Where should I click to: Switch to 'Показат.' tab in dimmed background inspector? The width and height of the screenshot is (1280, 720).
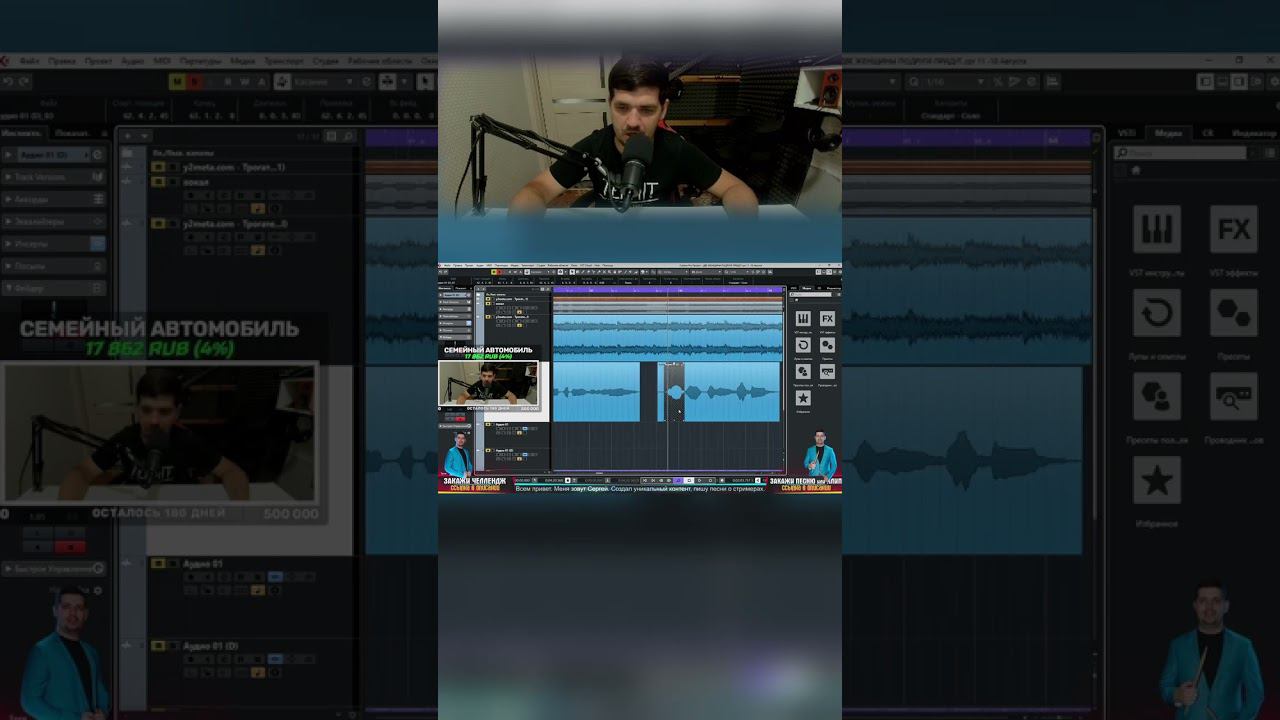tap(73, 133)
